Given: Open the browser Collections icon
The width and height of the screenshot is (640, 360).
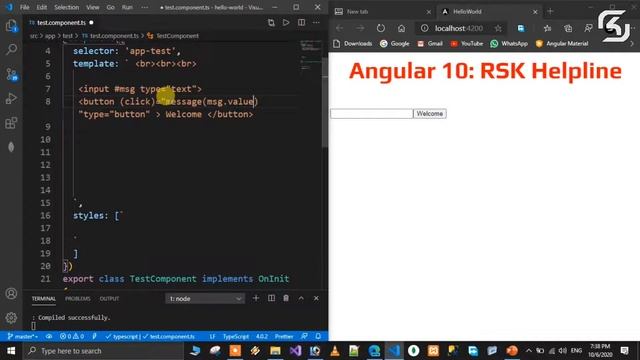Looking at the screenshot, I should (568, 28).
